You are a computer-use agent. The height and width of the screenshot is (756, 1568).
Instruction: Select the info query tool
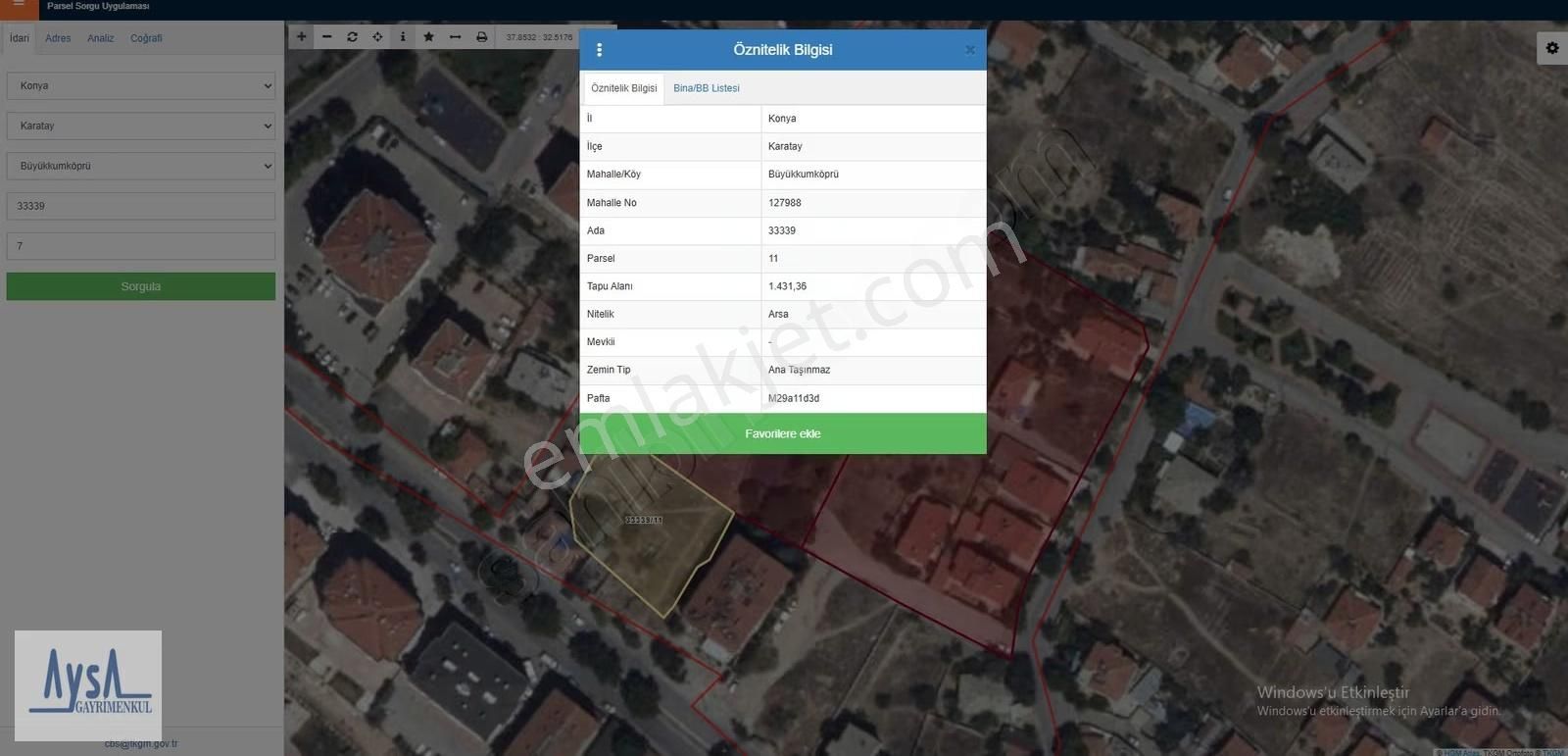coord(403,37)
